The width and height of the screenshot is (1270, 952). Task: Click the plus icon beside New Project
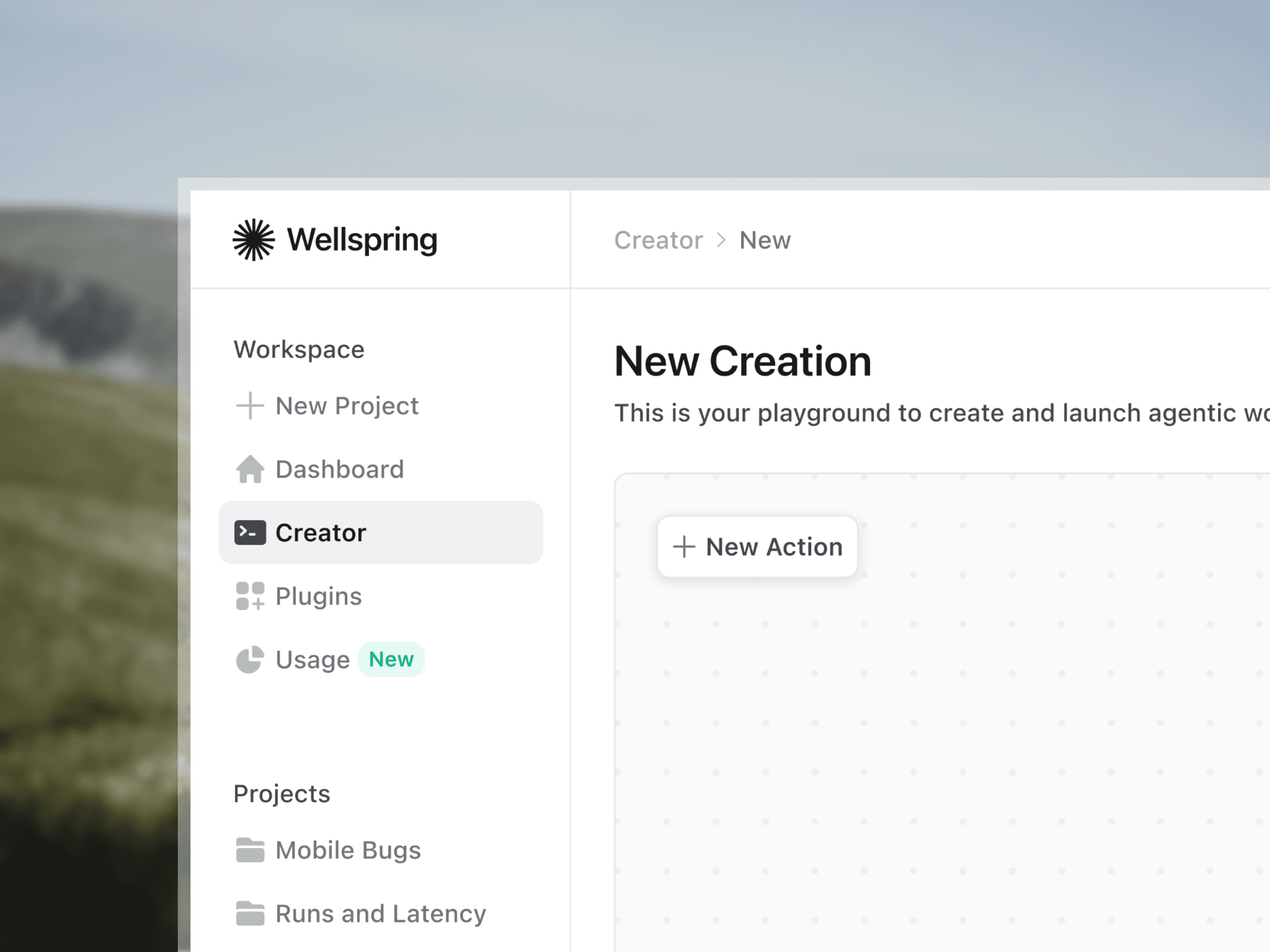250,406
